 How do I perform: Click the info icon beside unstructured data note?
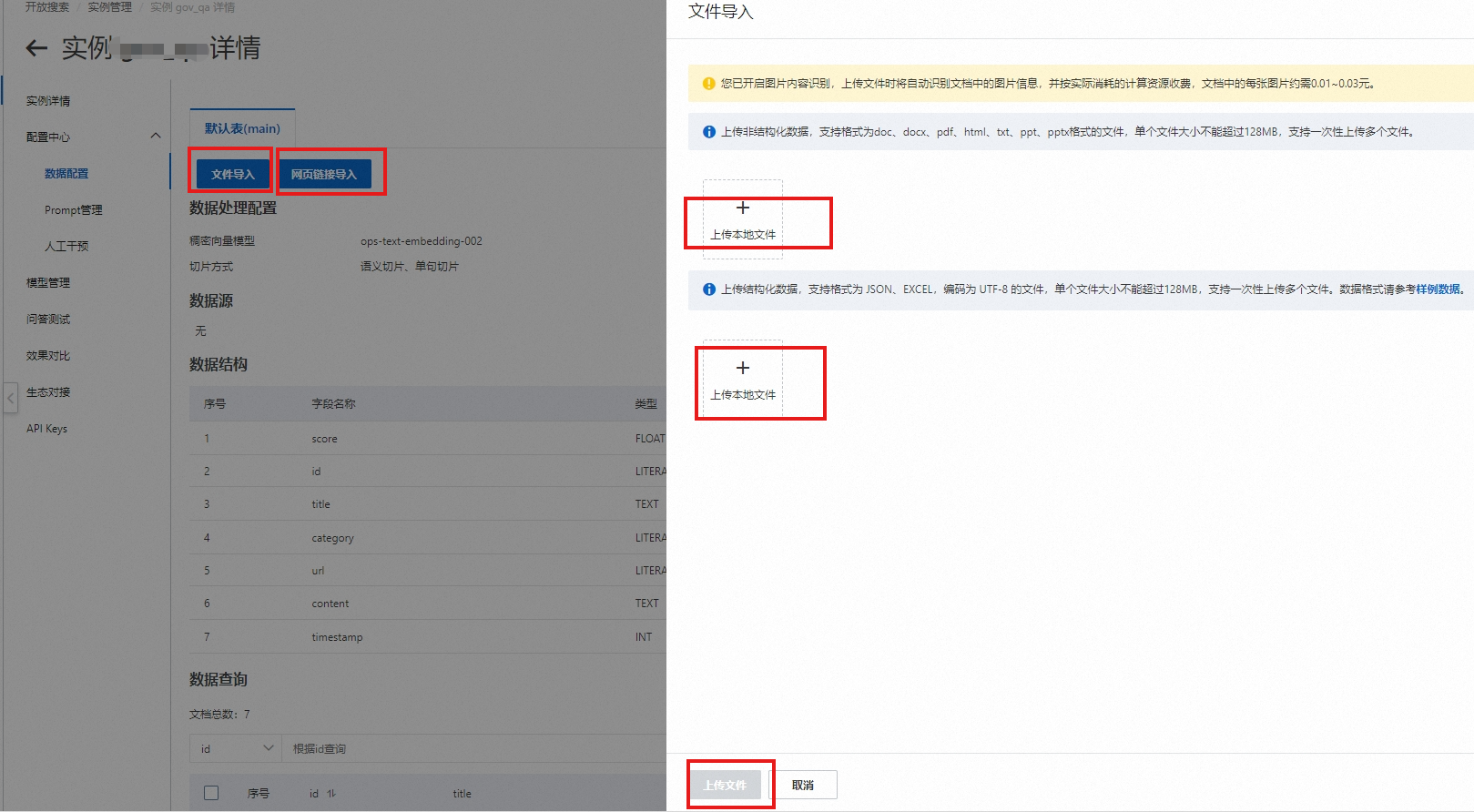tap(708, 132)
